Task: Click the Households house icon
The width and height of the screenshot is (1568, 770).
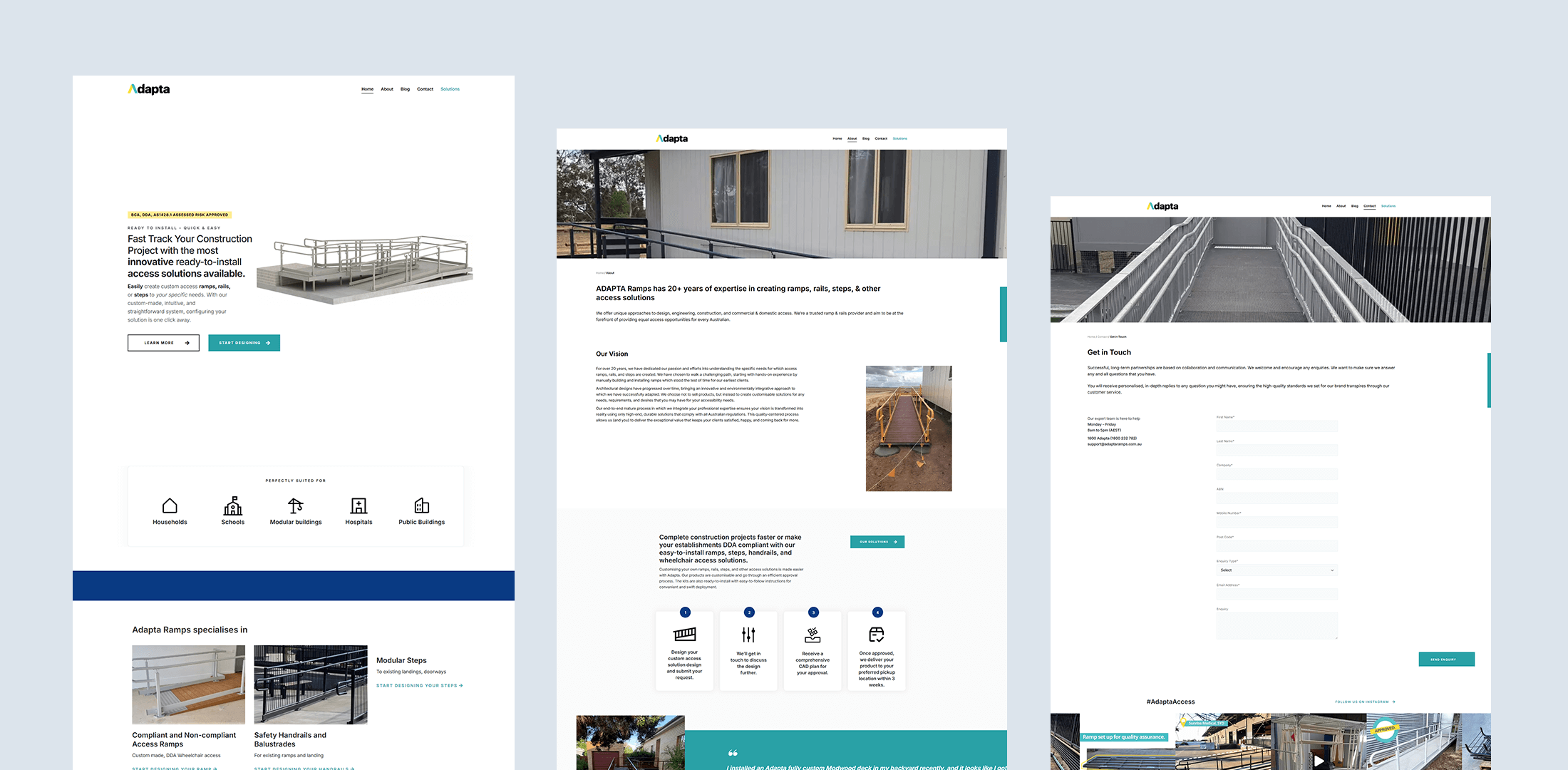Action: pyautogui.click(x=170, y=505)
